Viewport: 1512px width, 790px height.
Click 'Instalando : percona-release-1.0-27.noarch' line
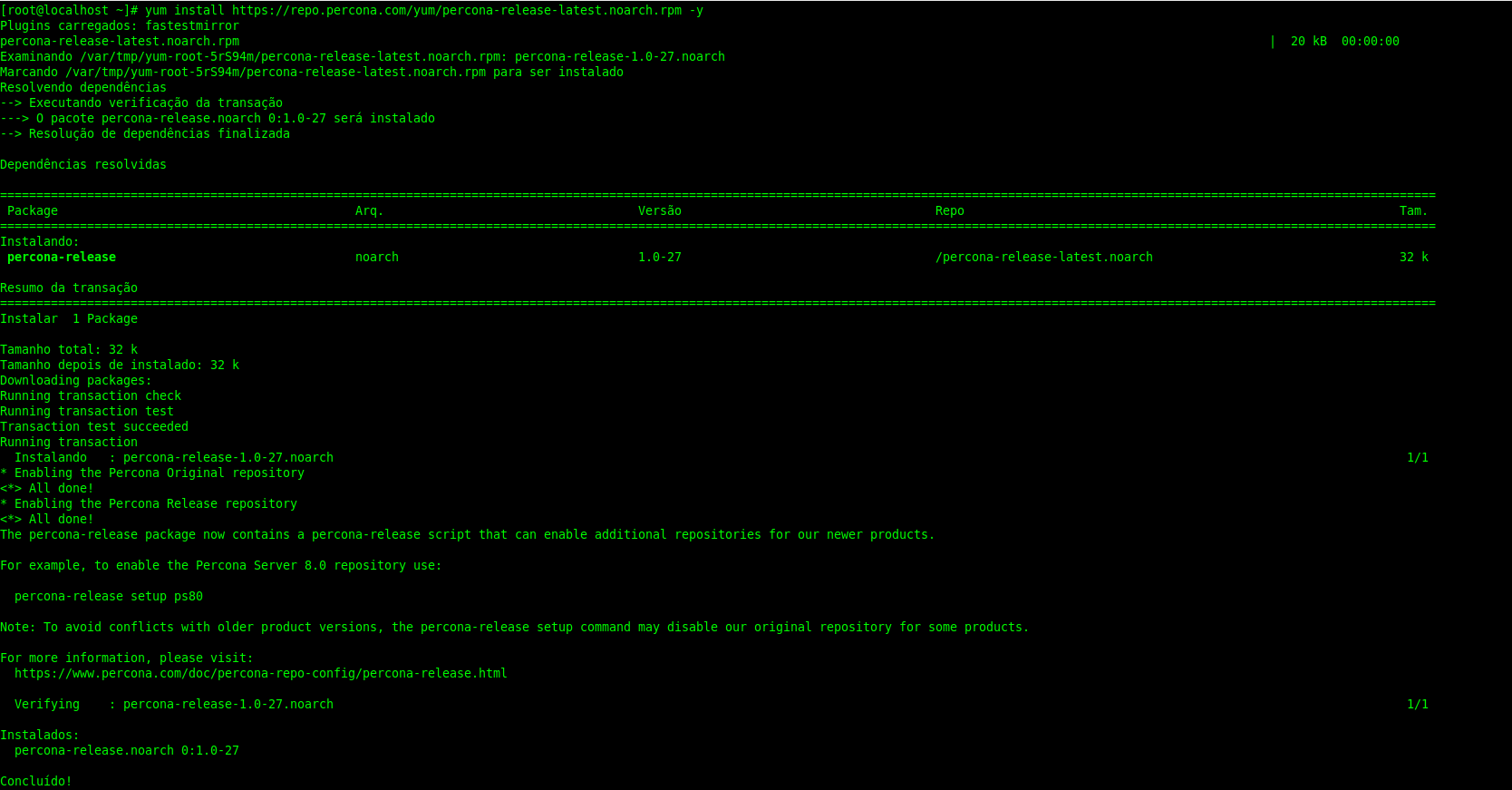tap(174, 457)
